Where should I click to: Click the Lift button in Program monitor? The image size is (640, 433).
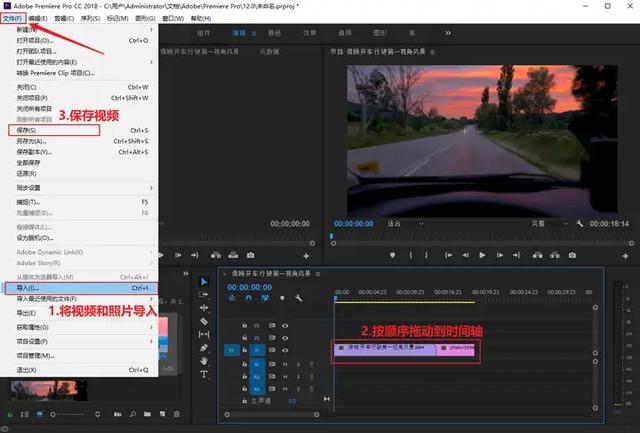coord(538,255)
